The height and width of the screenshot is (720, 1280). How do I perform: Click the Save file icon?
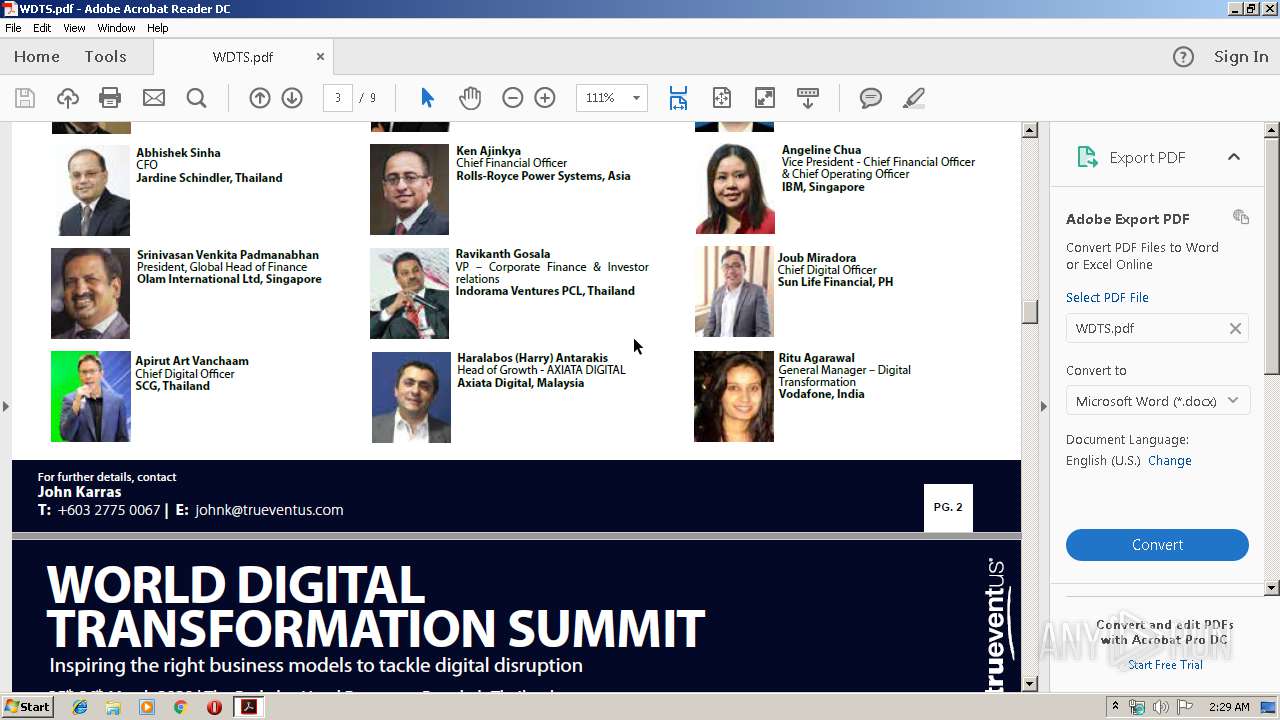pyautogui.click(x=25, y=98)
